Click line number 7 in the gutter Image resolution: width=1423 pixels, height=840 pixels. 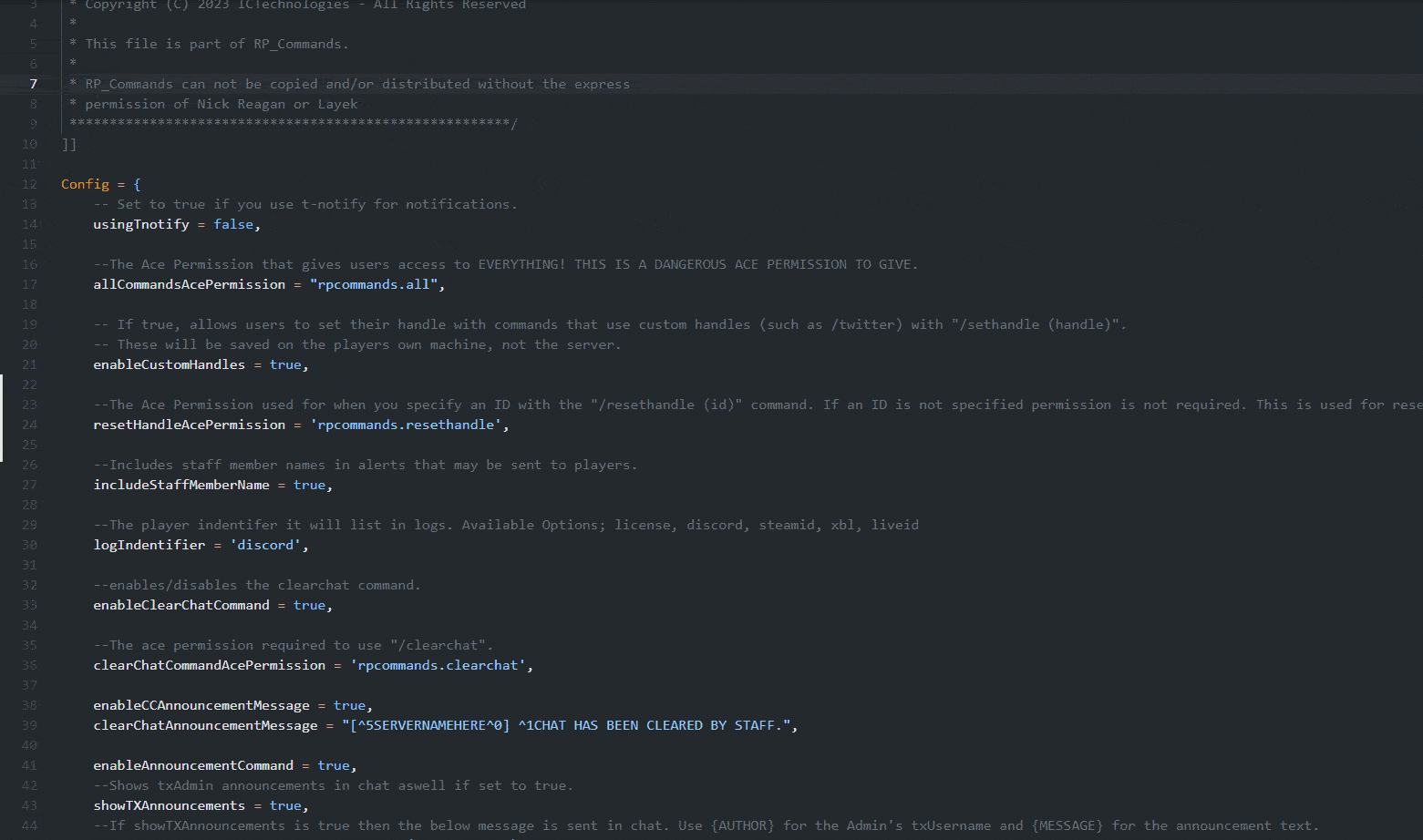coord(34,84)
